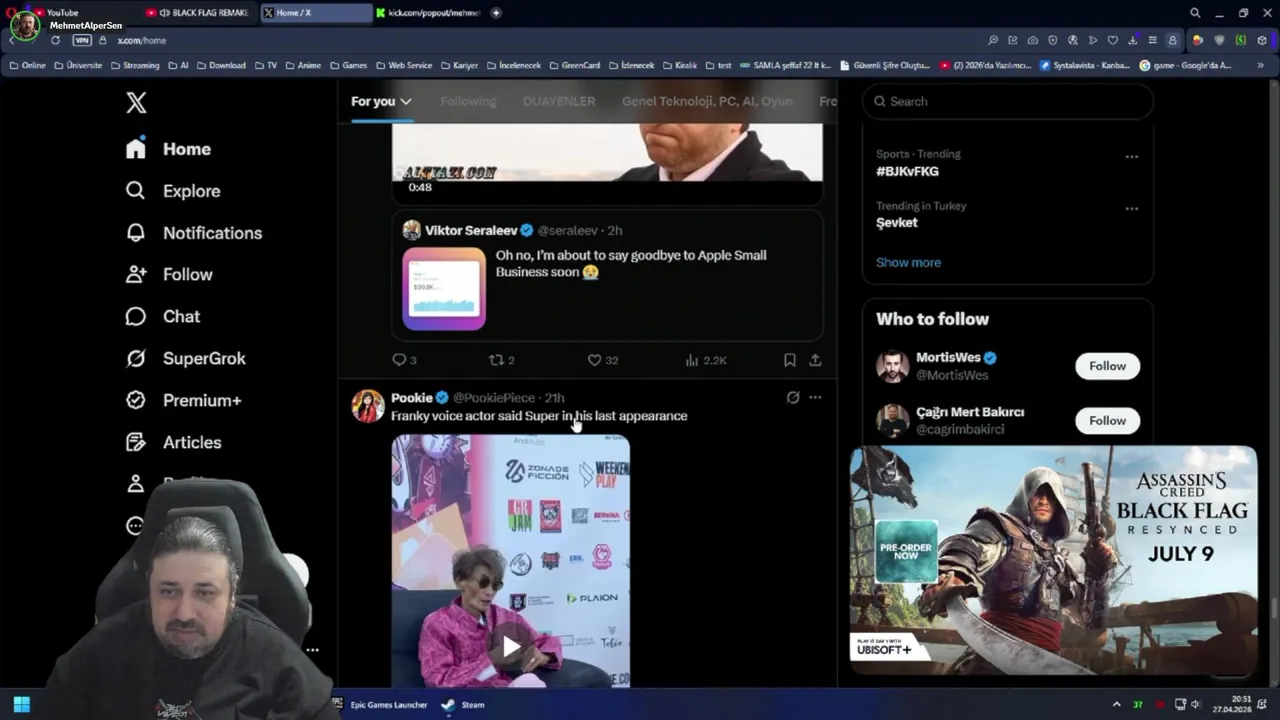1280x720 pixels.
Task: Click the X logo icon
Action: (x=136, y=101)
